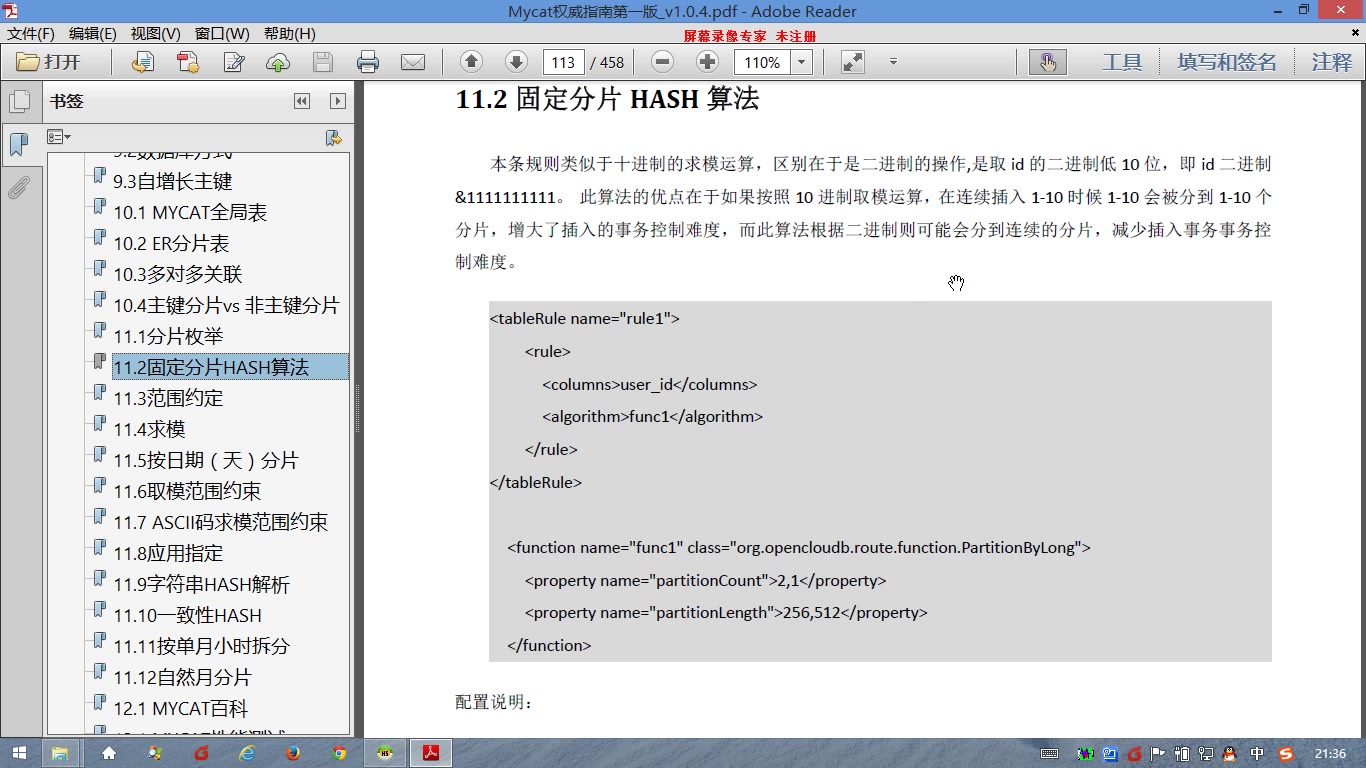Show the page thumbnails panel icon

(19, 101)
